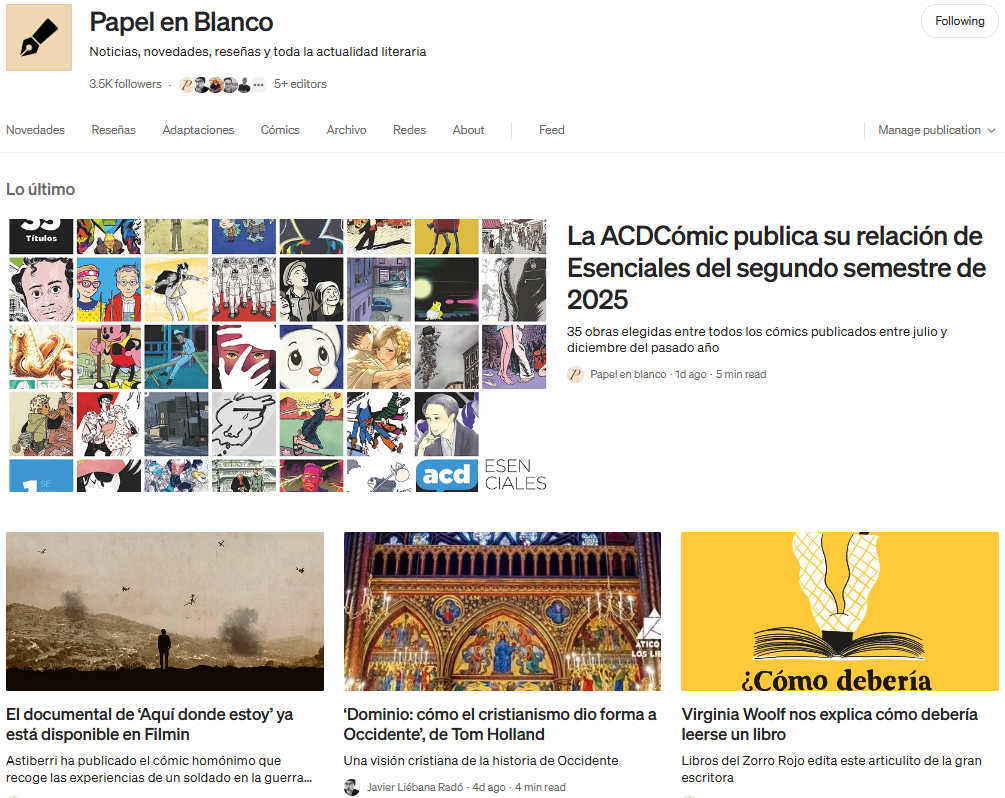Open the Feed tab
Viewport: 1005px width, 798px height.
point(551,130)
